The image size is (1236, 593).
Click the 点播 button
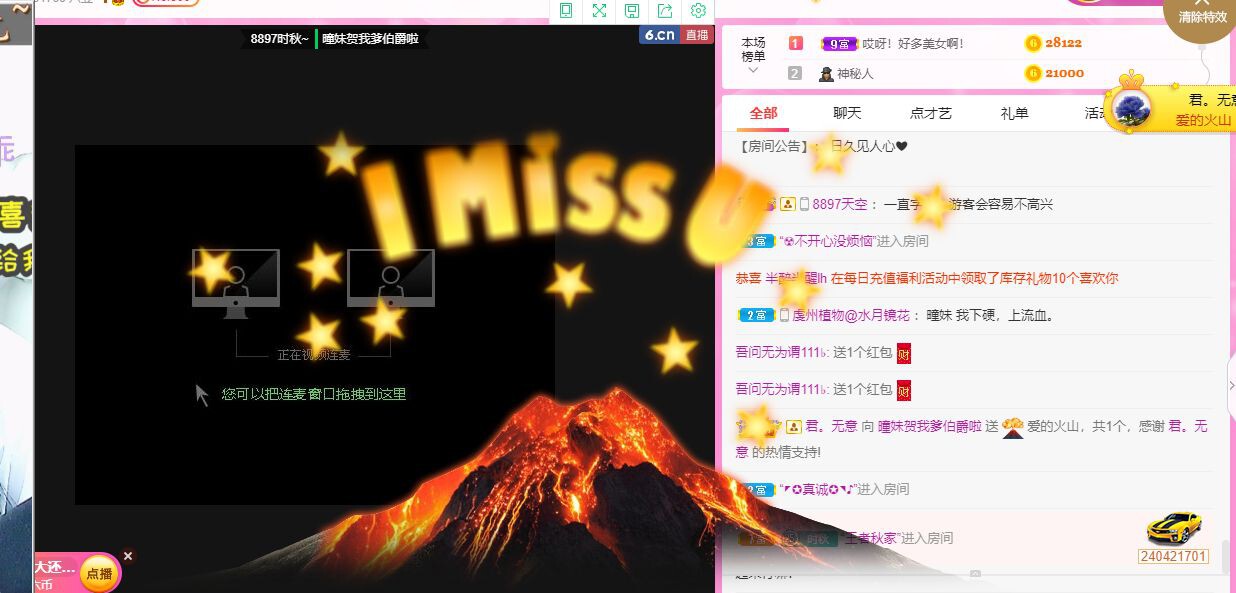(x=99, y=574)
